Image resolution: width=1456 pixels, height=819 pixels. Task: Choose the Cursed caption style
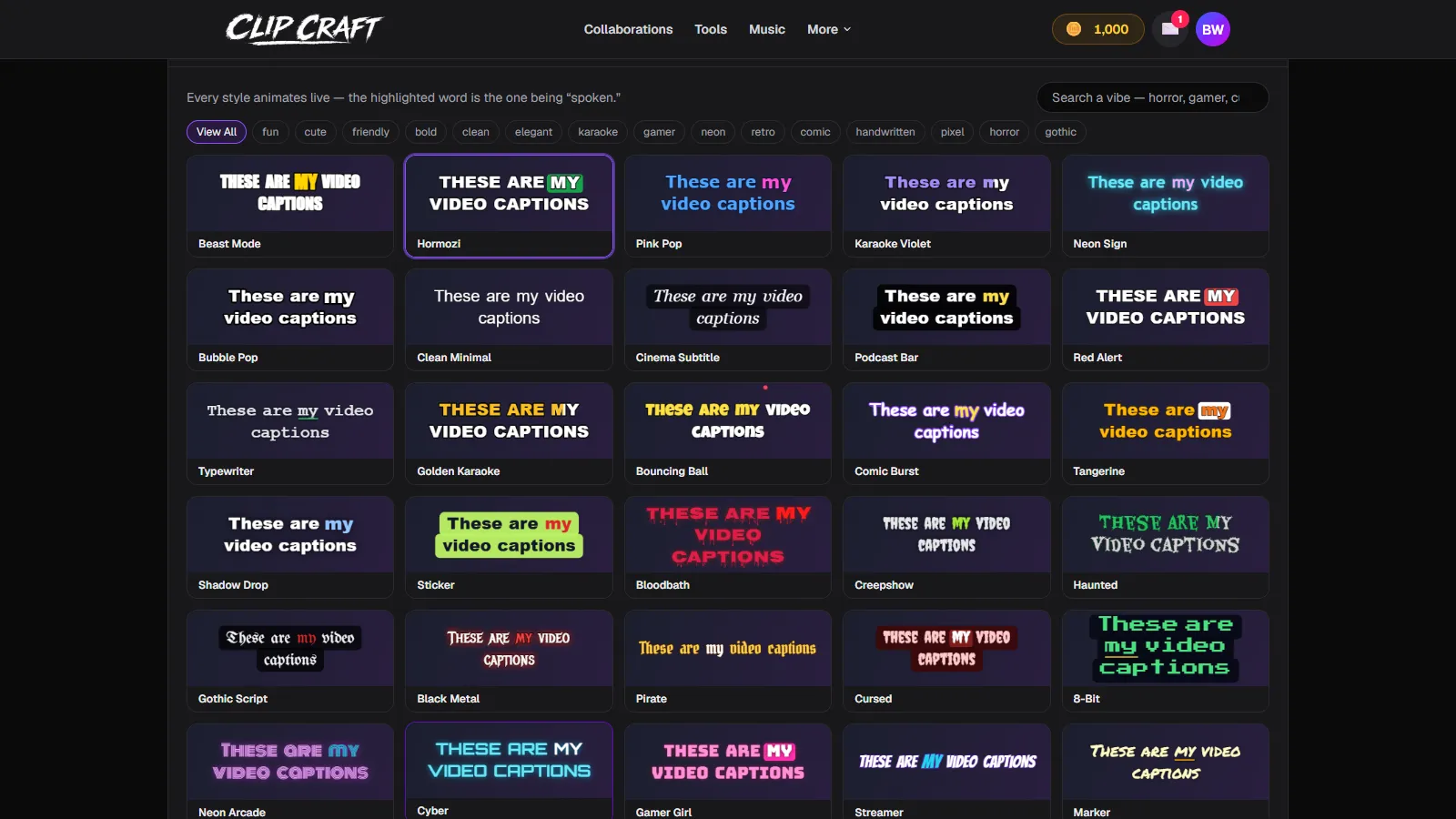[946, 661]
